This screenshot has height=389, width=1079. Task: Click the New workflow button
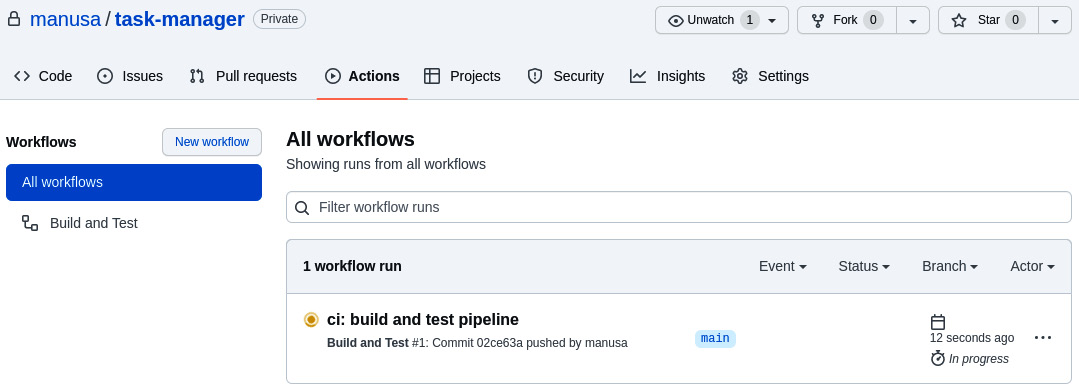click(x=212, y=142)
